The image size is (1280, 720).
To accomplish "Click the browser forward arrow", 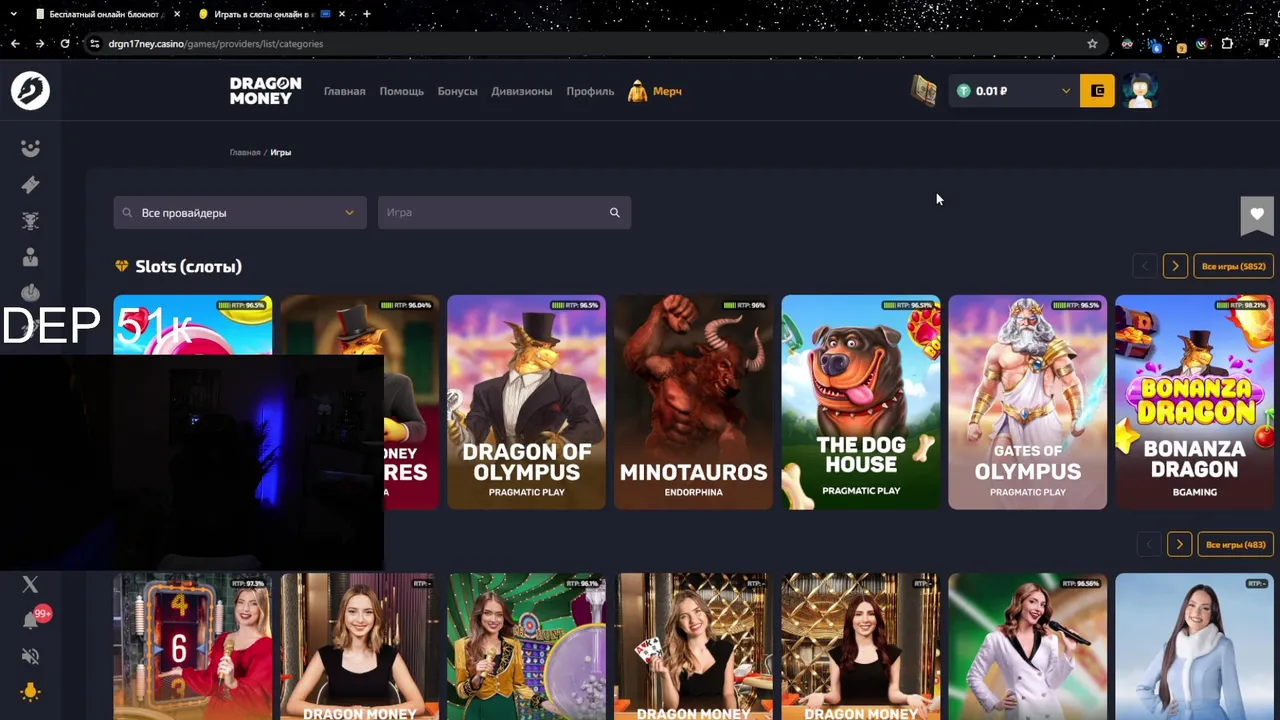I will coord(39,43).
